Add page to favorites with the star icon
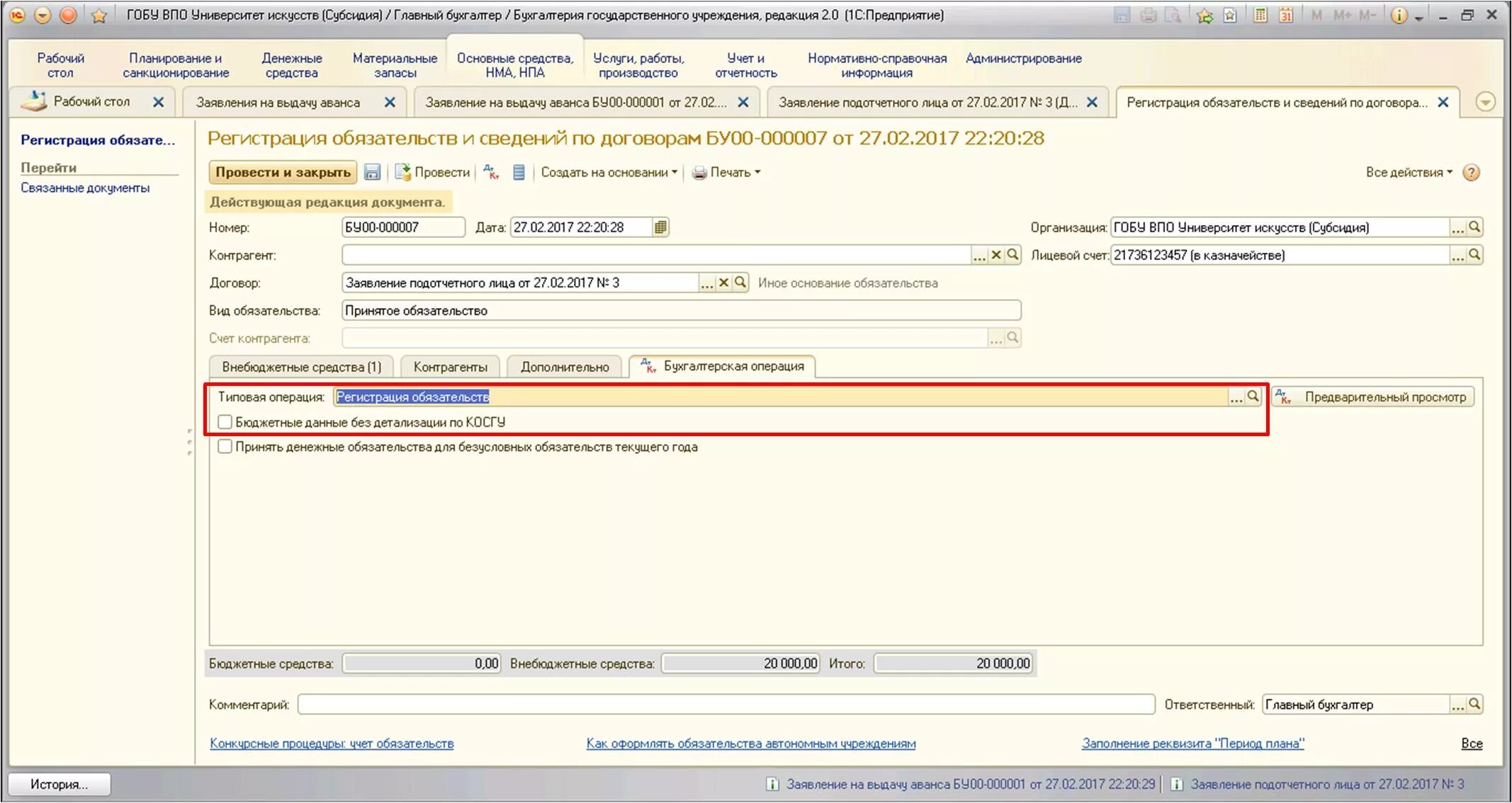 tap(99, 16)
